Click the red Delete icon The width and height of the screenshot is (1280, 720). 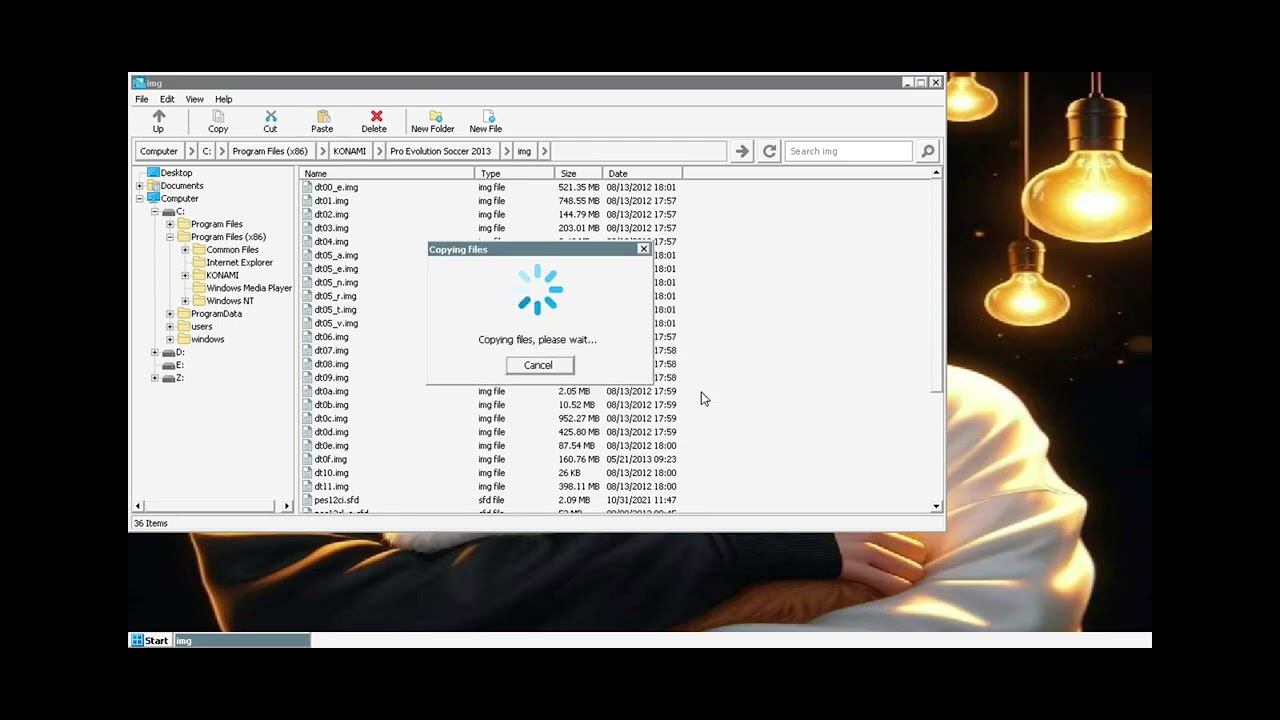click(376, 116)
